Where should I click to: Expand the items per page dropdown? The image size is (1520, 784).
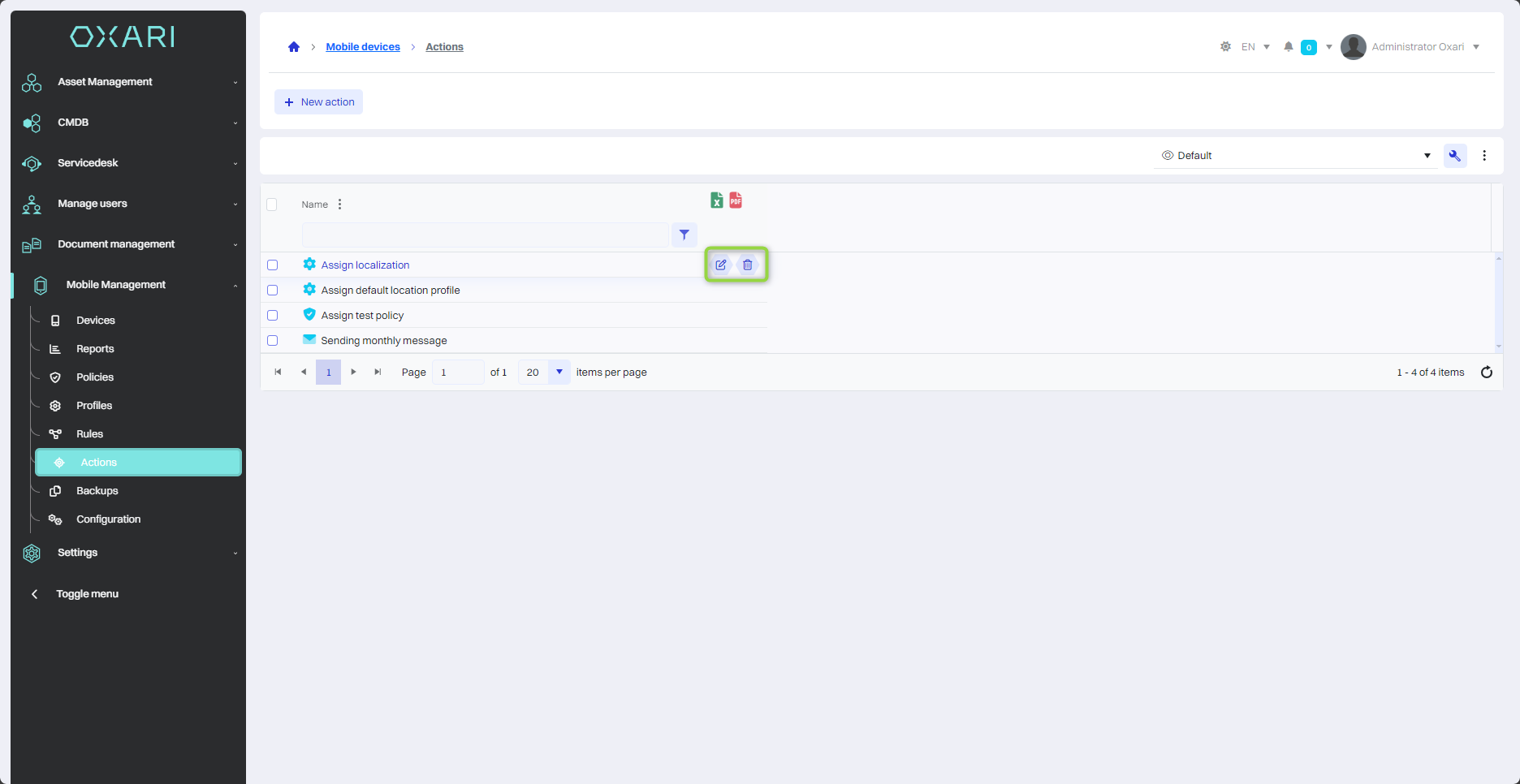pyautogui.click(x=559, y=373)
